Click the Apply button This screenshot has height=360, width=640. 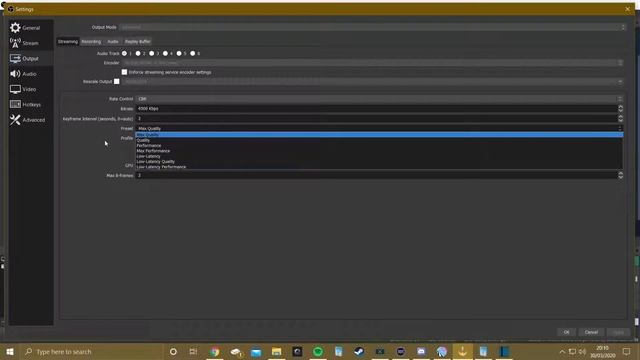click(619, 332)
